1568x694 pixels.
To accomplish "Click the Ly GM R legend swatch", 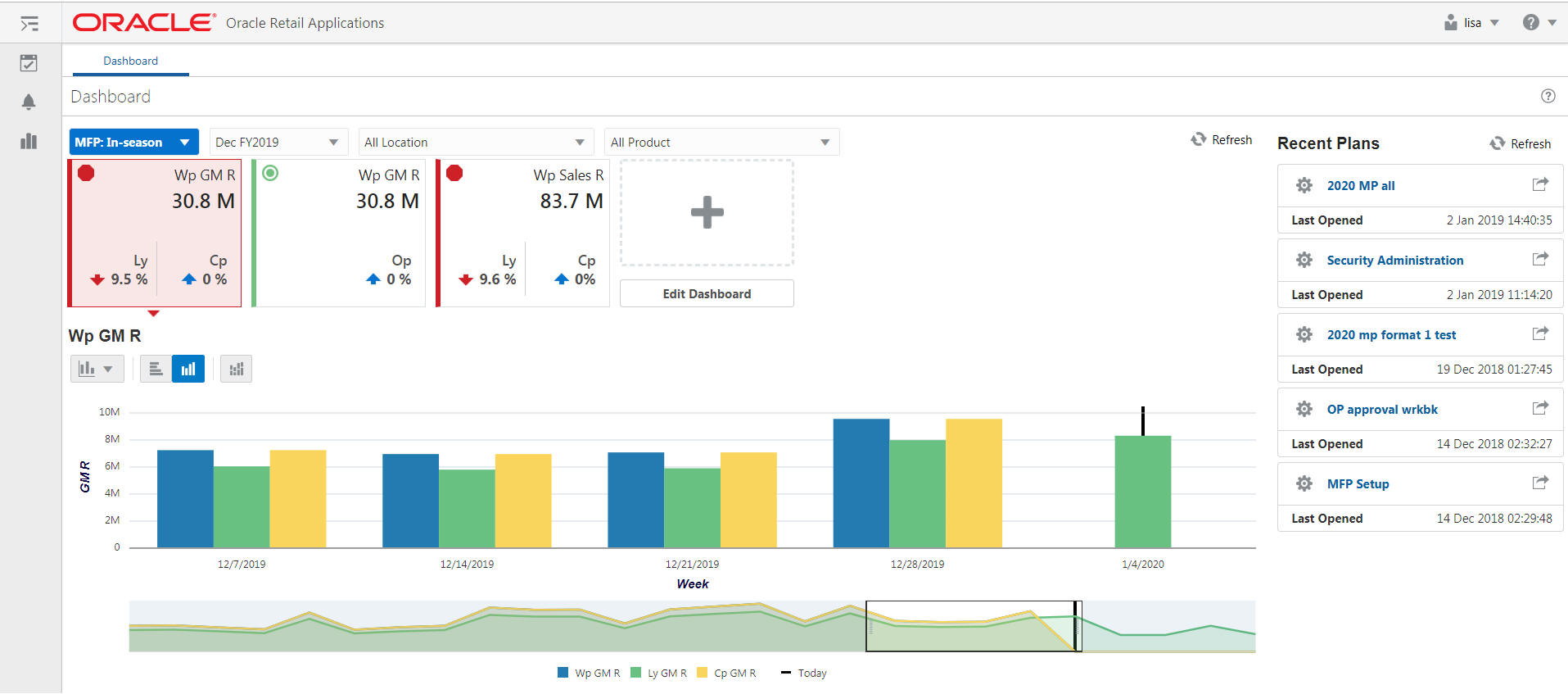I will (635, 673).
